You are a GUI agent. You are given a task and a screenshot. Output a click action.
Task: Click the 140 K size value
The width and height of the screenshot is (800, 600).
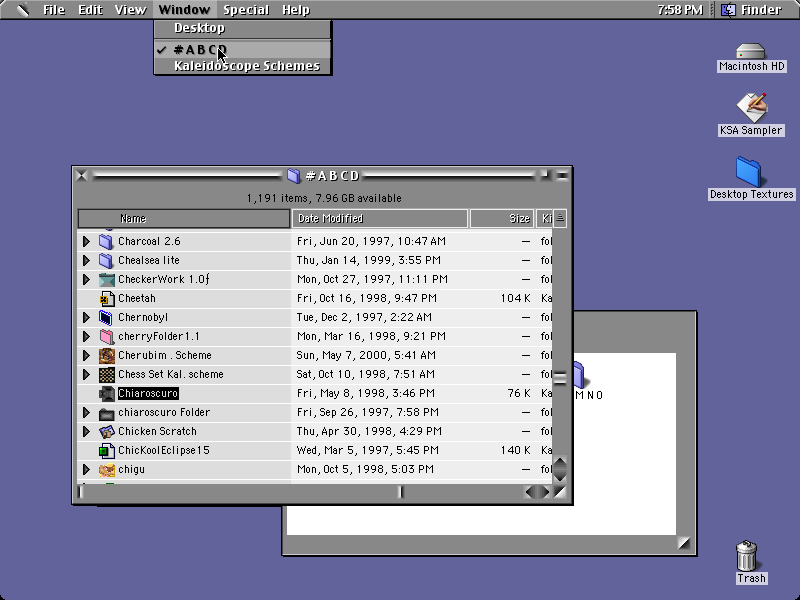click(x=515, y=451)
